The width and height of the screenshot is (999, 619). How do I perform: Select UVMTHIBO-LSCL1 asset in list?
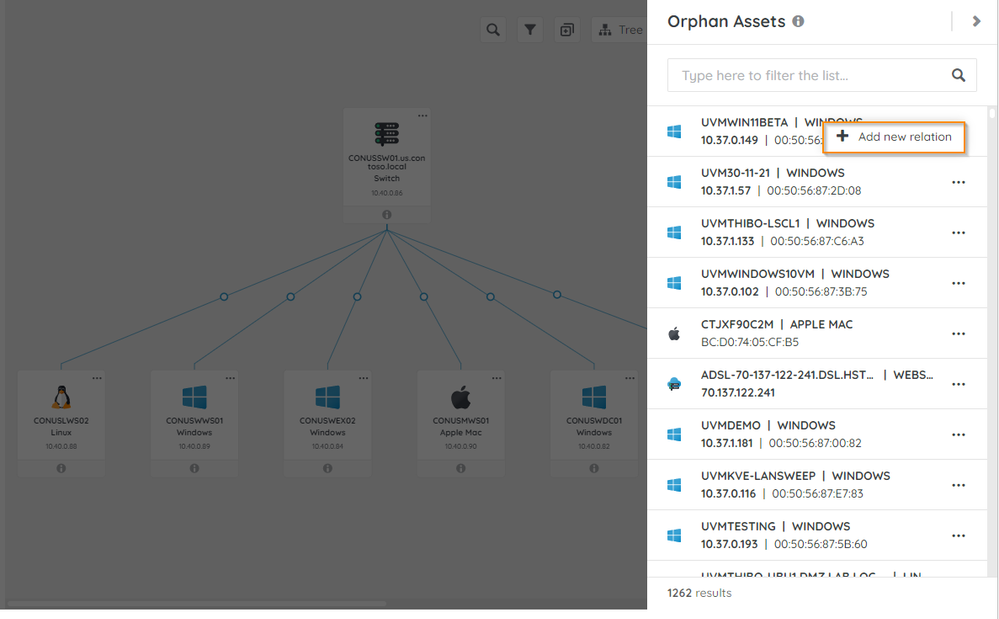(800, 232)
